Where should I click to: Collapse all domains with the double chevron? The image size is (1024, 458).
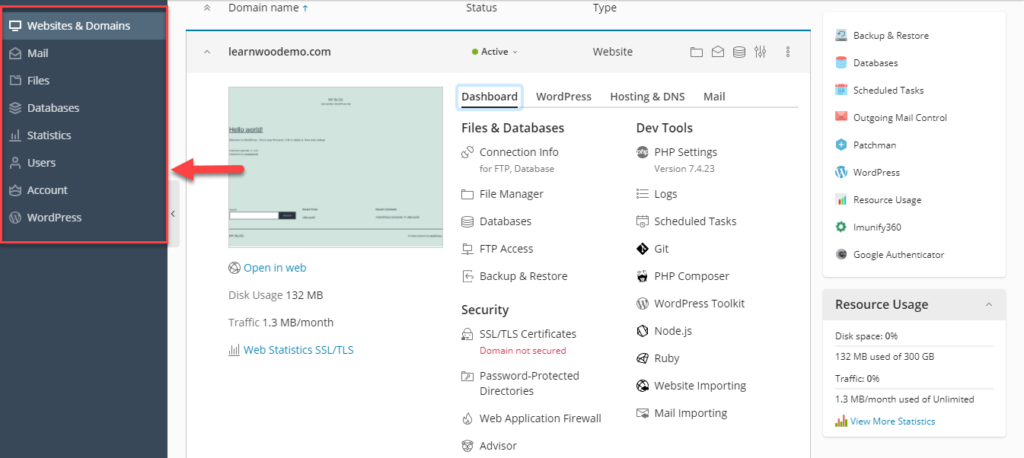[207, 8]
